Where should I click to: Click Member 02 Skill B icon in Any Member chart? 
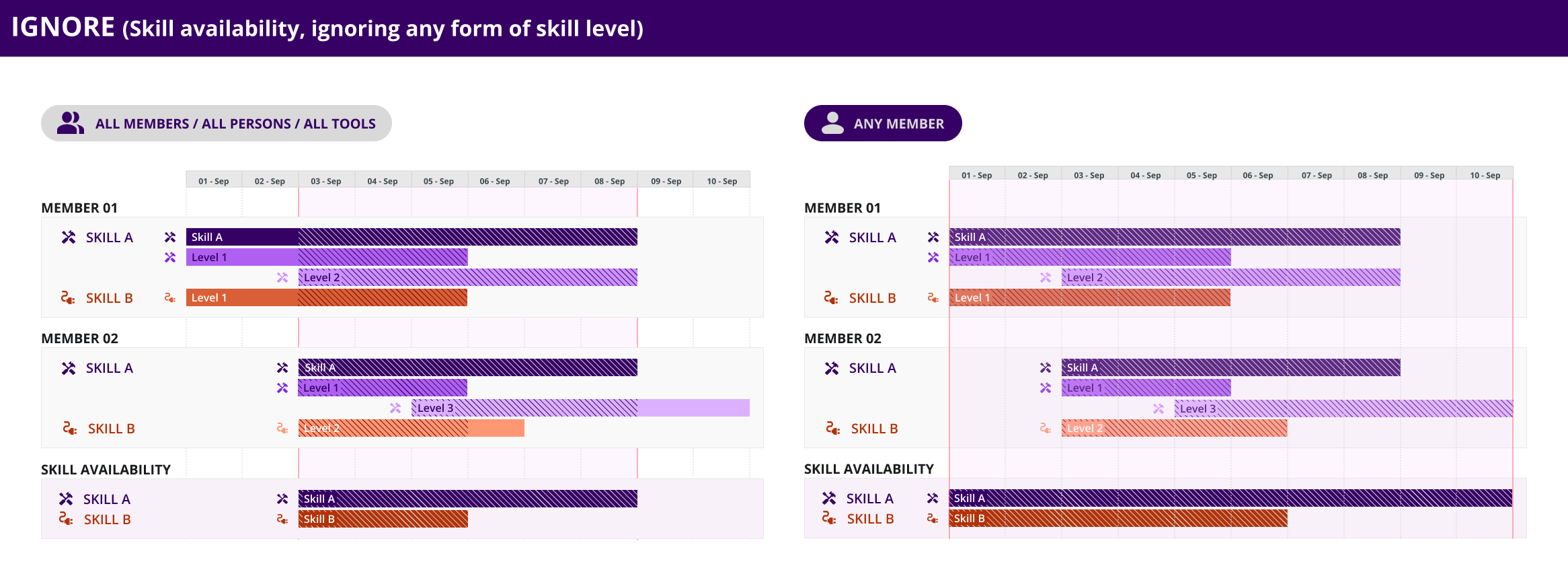tap(832, 429)
